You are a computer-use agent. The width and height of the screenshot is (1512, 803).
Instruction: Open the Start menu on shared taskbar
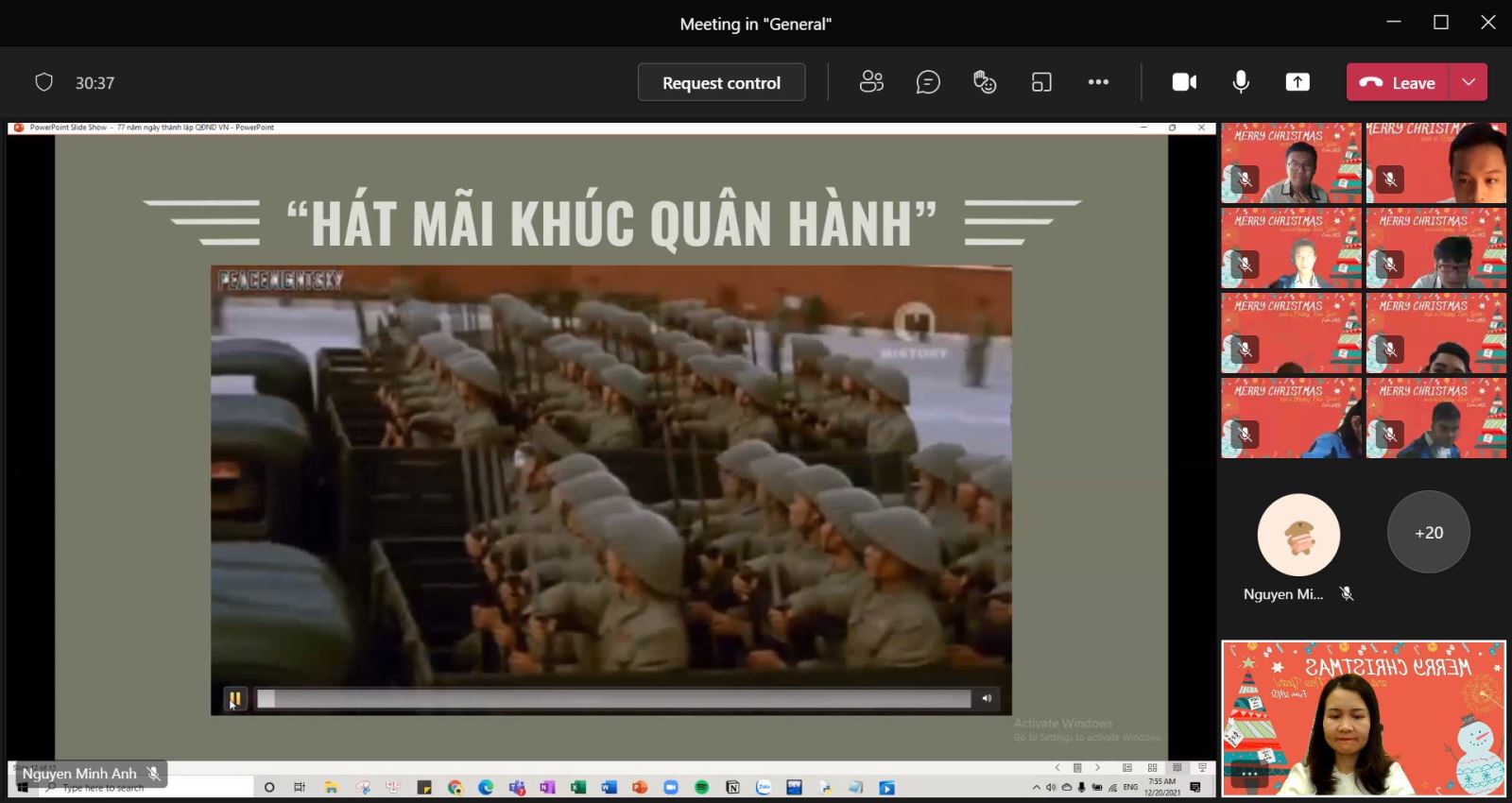23,787
